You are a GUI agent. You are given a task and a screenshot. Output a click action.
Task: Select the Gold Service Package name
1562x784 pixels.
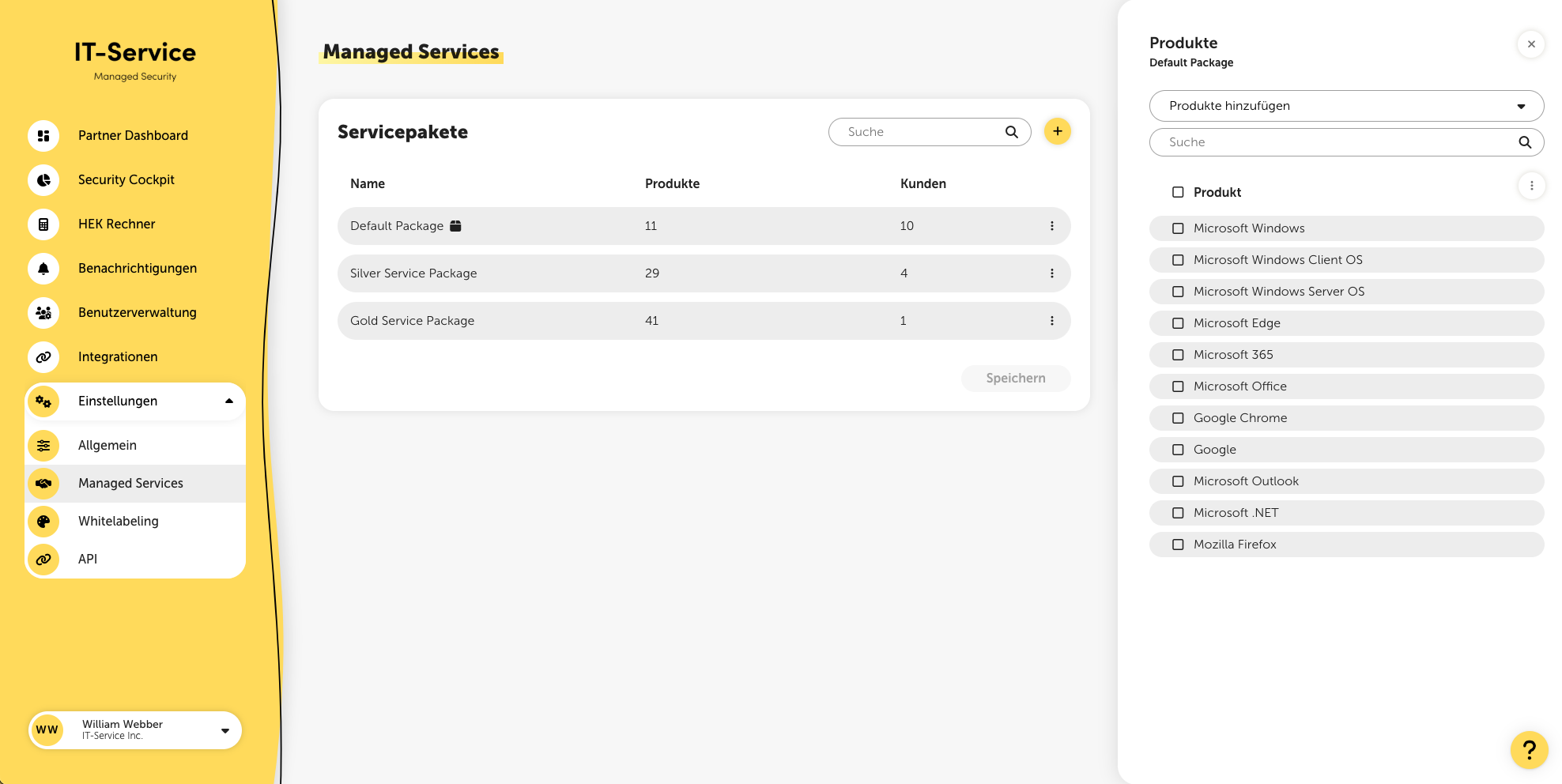click(x=412, y=321)
